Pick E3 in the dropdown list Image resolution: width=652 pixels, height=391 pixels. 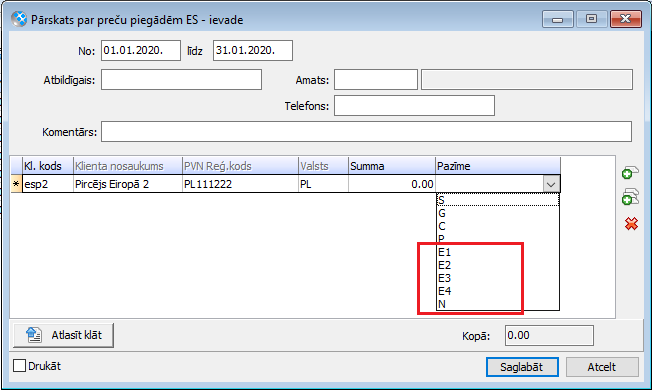pos(498,278)
